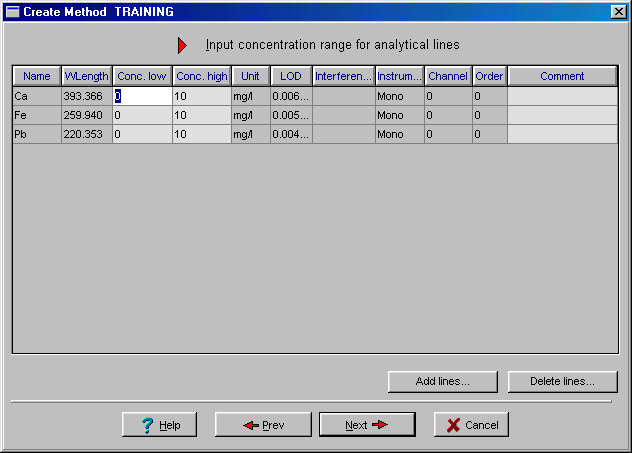Click the Interference cell for Fe
Screen dimensions: 632x453
coord(344,115)
